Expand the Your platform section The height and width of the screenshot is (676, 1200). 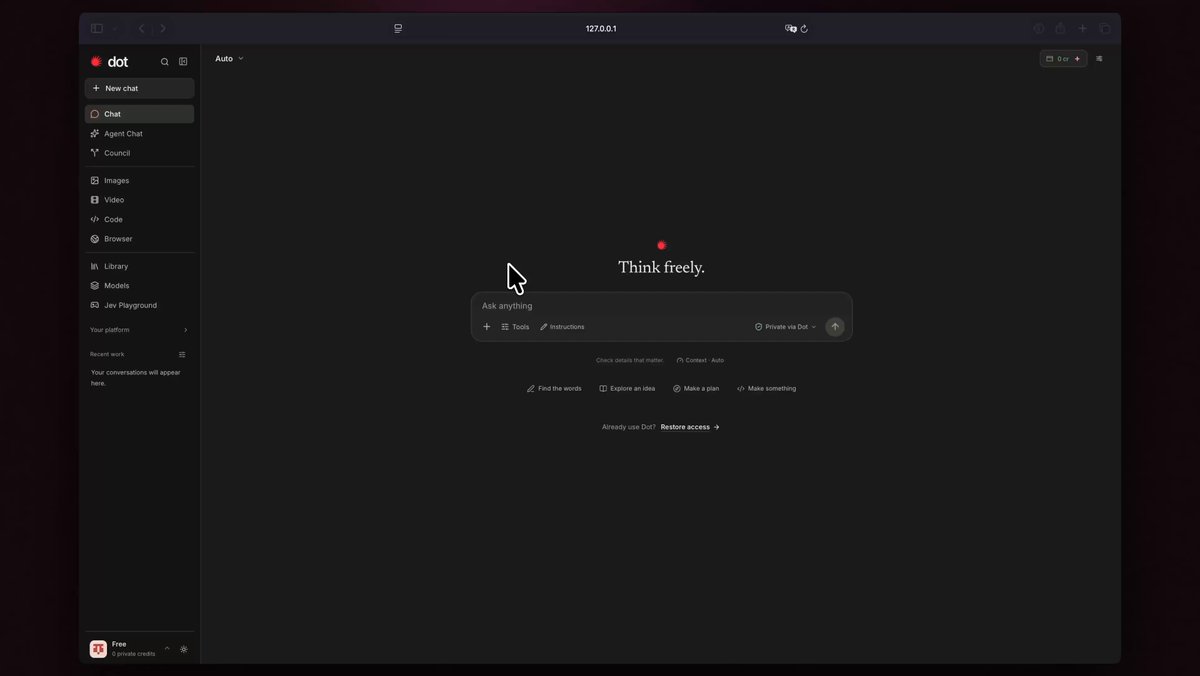pyautogui.click(x=139, y=330)
